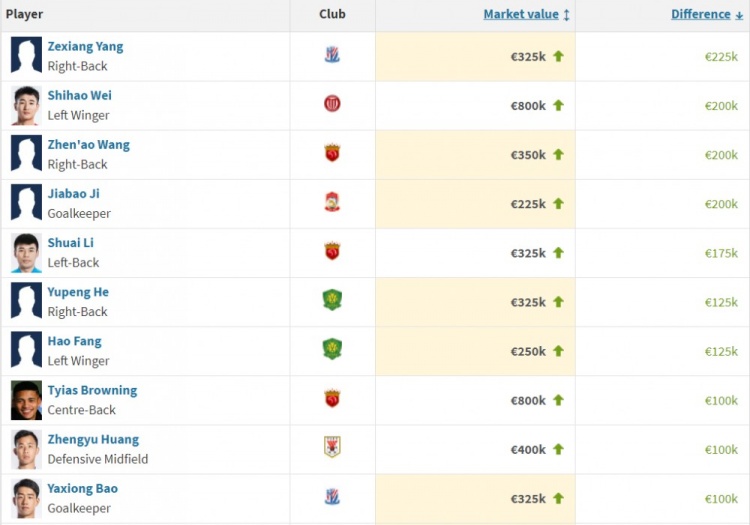Click the club crest in Shuai Li's row
The width and height of the screenshot is (750, 525).
(332, 252)
